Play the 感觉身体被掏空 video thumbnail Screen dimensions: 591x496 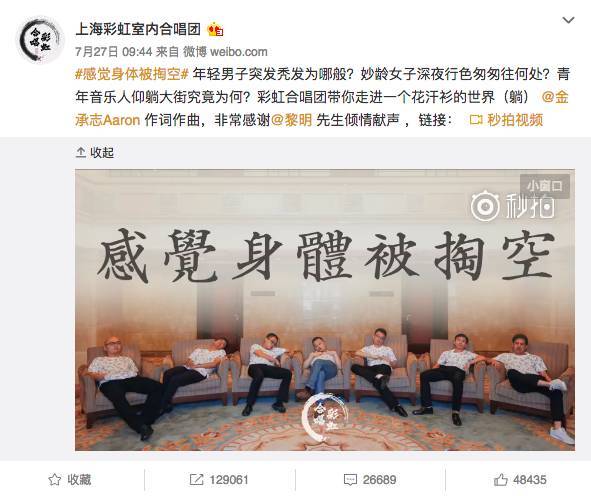point(325,310)
